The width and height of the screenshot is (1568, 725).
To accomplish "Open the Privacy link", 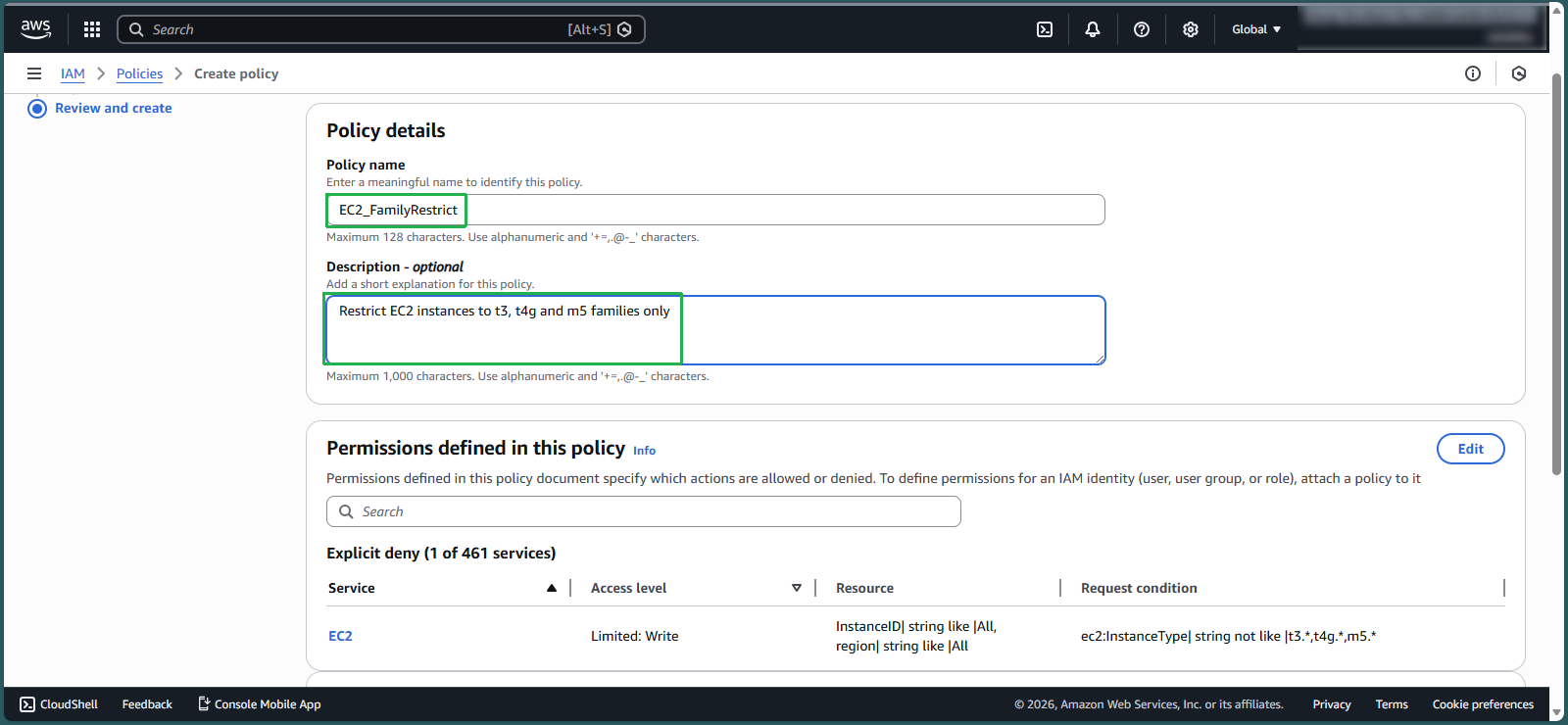I will (1332, 704).
